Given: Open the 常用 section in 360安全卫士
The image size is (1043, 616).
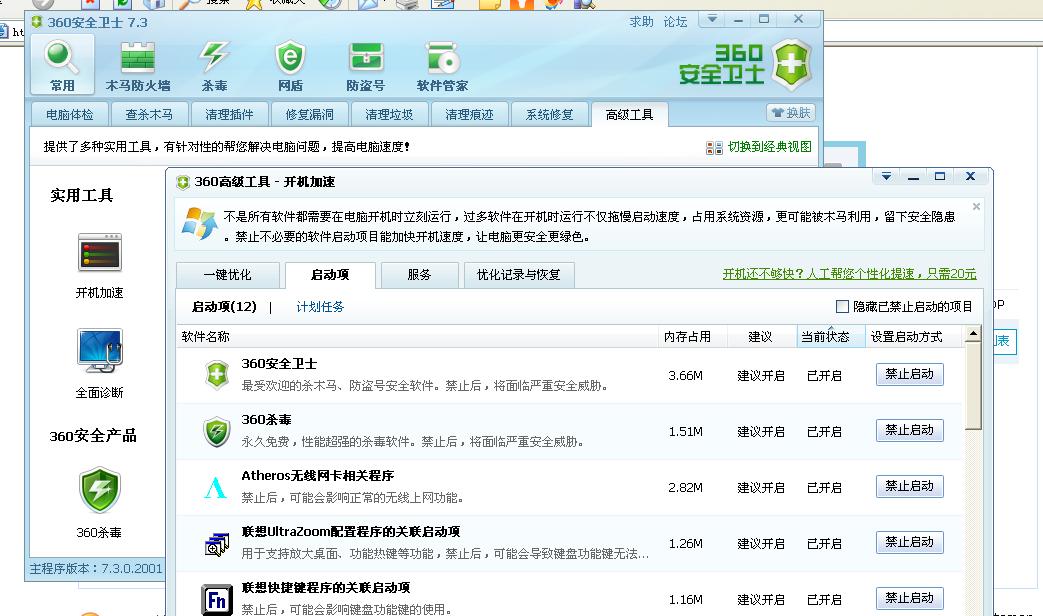Looking at the screenshot, I should [62, 65].
